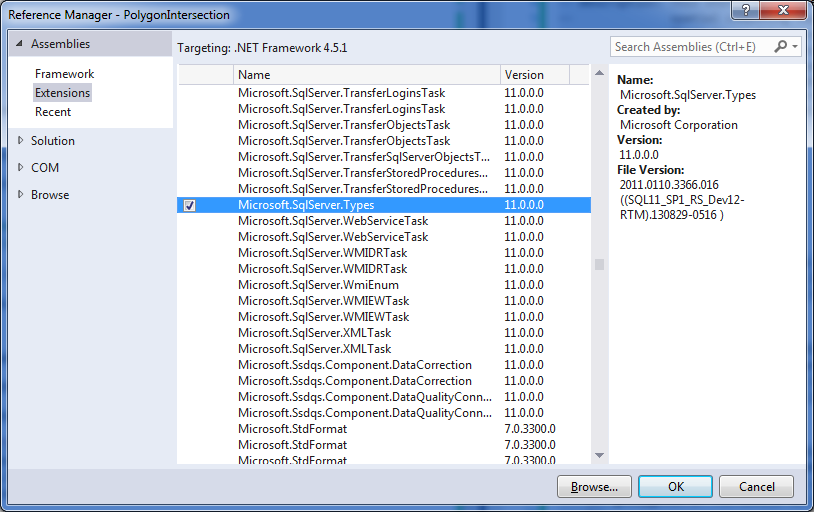Uncheck the Microsoft.SqlServer.Types checkbox

click(x=189, y=205)
